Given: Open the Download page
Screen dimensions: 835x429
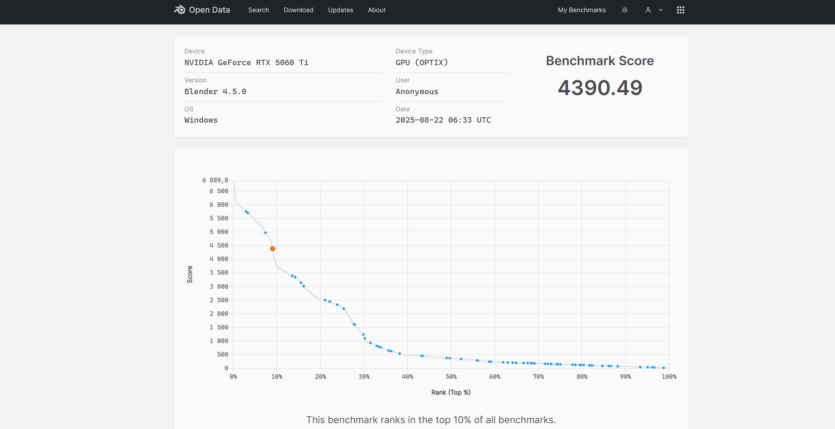Looking at the screenshot, I should click(298, 10).
